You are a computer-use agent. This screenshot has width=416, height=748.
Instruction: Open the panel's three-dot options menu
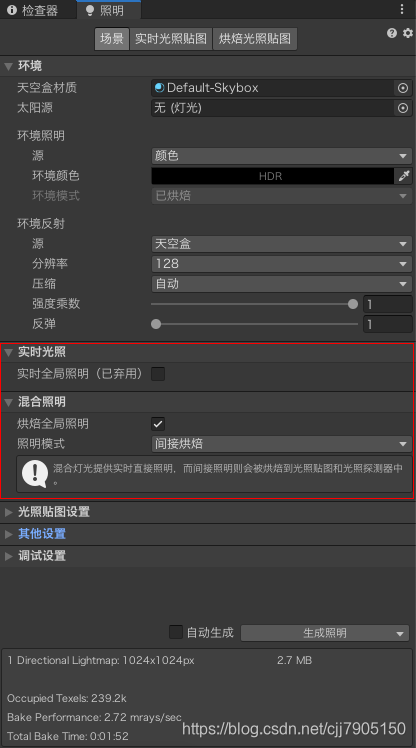[402, 9]
